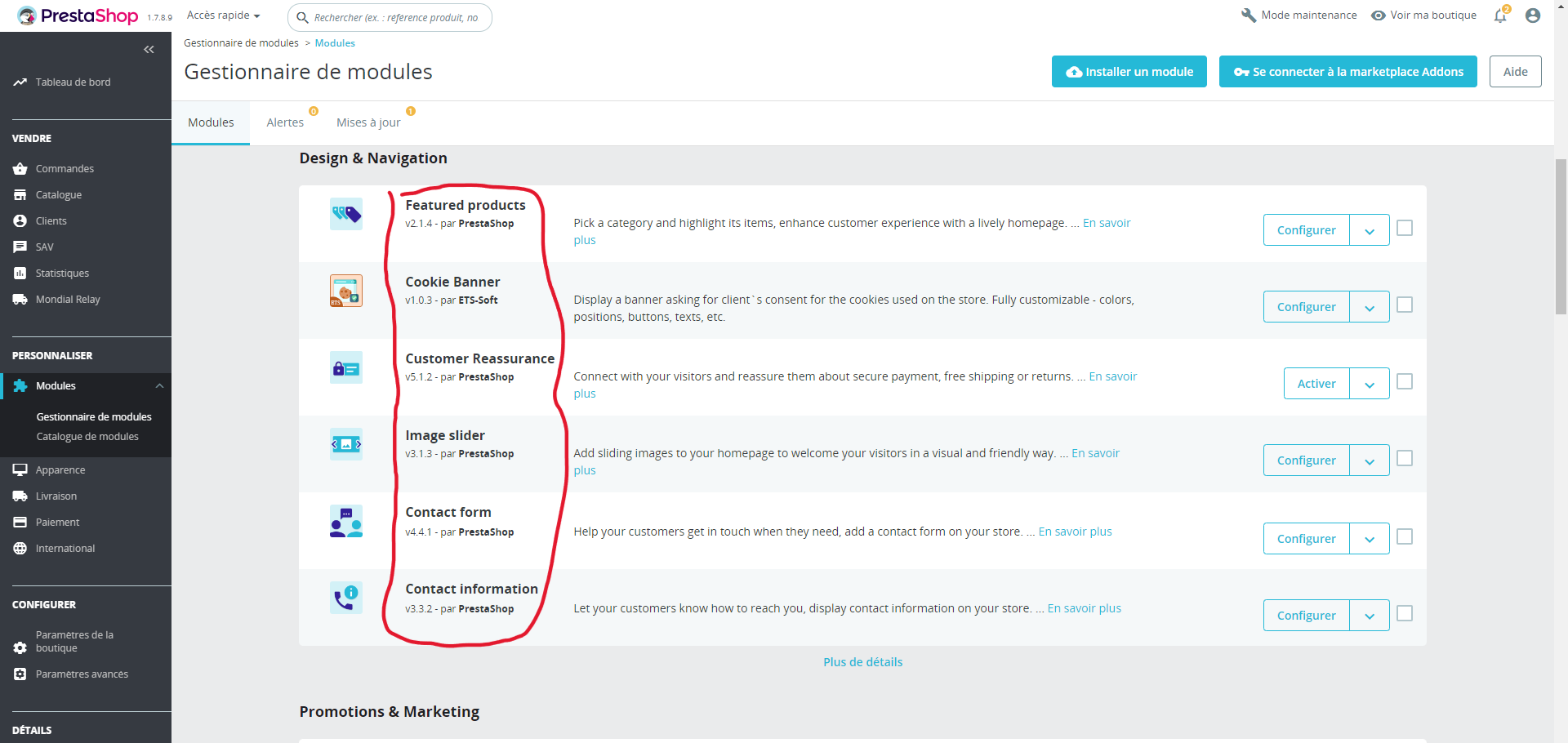
Task: Open the user profile avatar icon
Action: pyautogui.click(x=1533, y=16)
